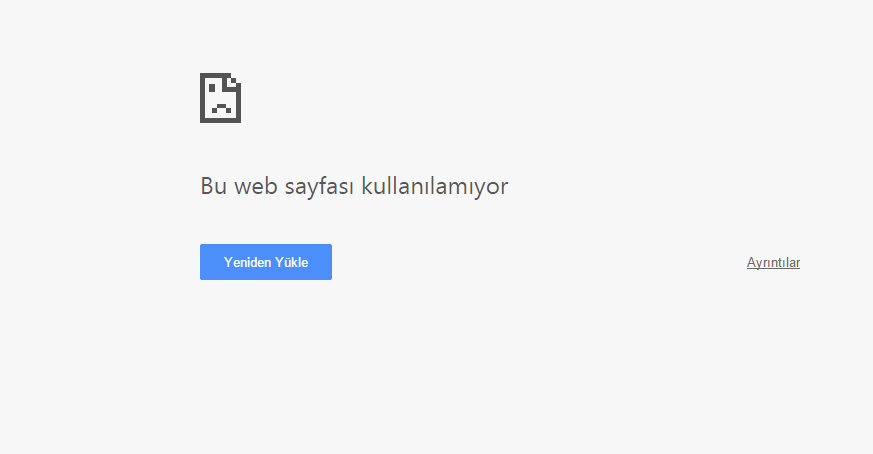
Task: Click the word 'sayfası' in the heading
Action: (320, 187)
